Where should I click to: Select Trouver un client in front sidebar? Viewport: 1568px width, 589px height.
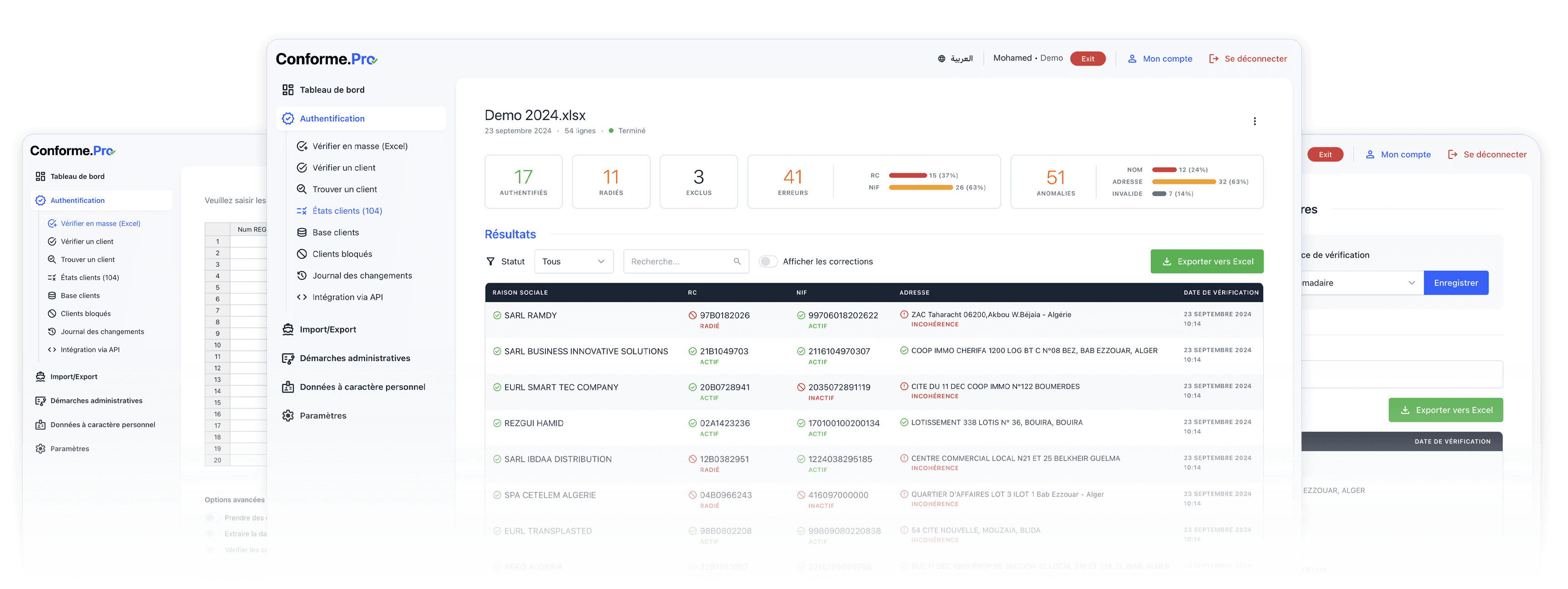point(345,189)
